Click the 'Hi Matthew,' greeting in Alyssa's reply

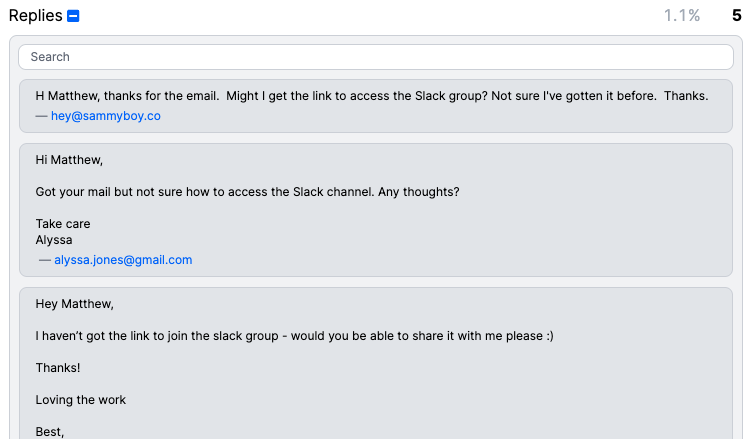tap(69, 160)
